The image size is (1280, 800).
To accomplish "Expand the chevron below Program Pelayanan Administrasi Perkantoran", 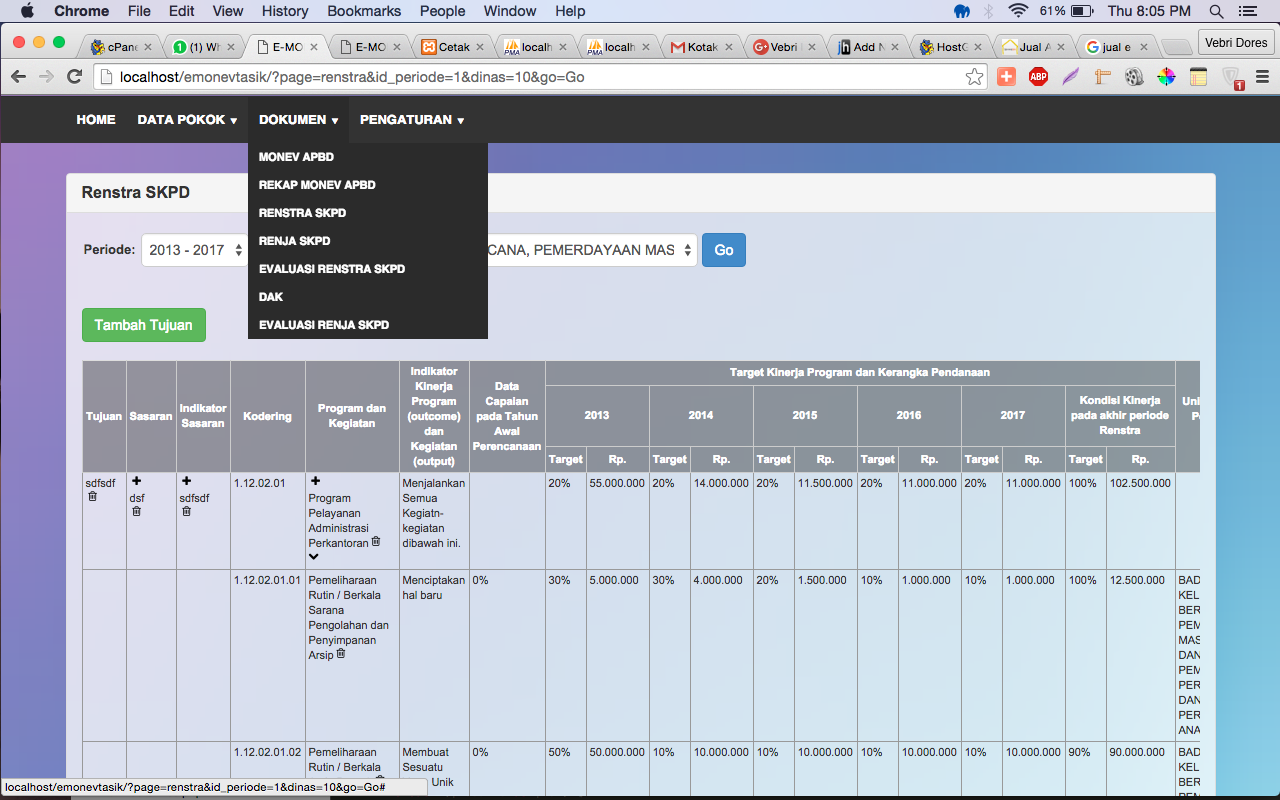I will 314,557.
